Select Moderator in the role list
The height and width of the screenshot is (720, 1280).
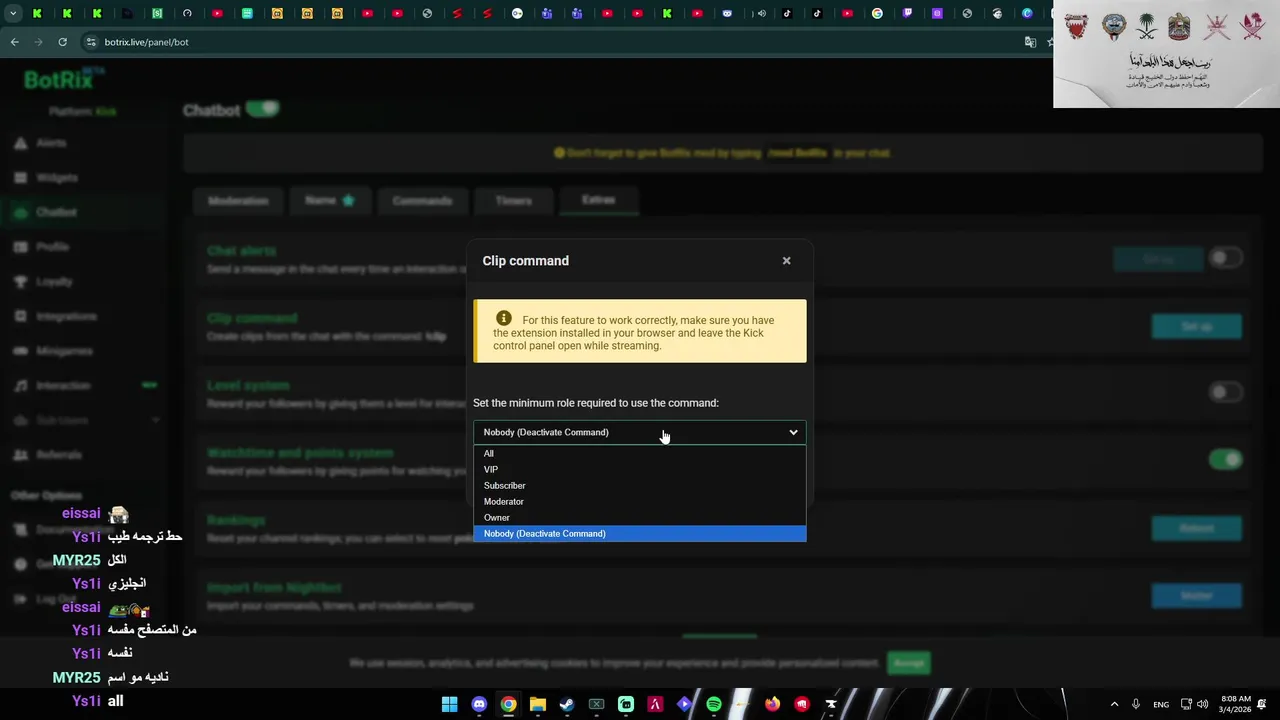[x=640, y=502]
